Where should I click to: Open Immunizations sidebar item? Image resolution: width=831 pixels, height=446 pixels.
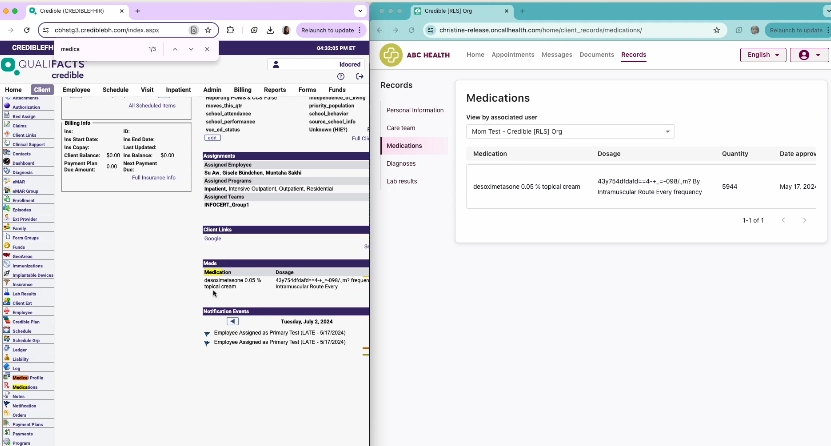[28, 266]
